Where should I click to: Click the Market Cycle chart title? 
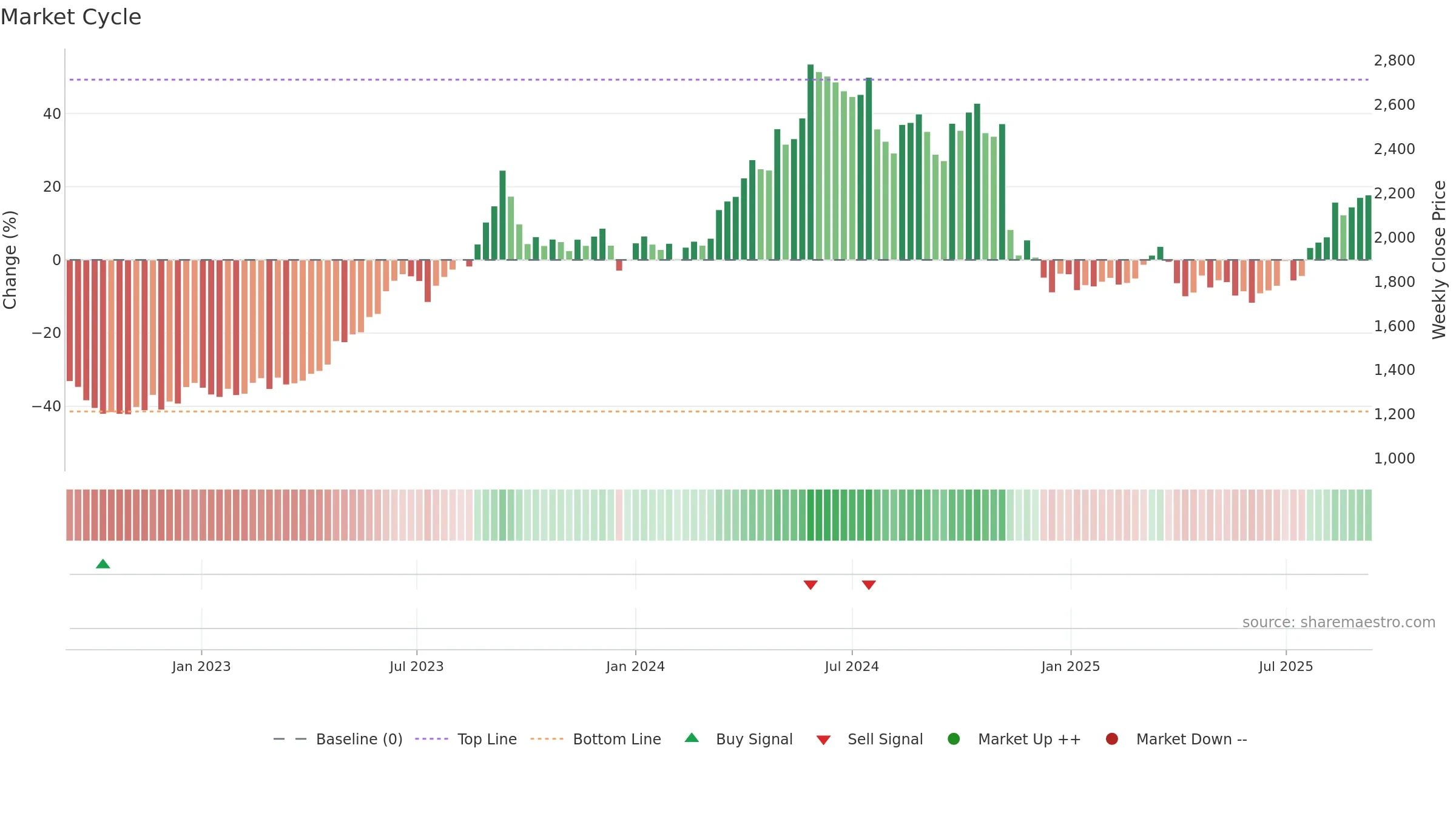click(71, 17)
